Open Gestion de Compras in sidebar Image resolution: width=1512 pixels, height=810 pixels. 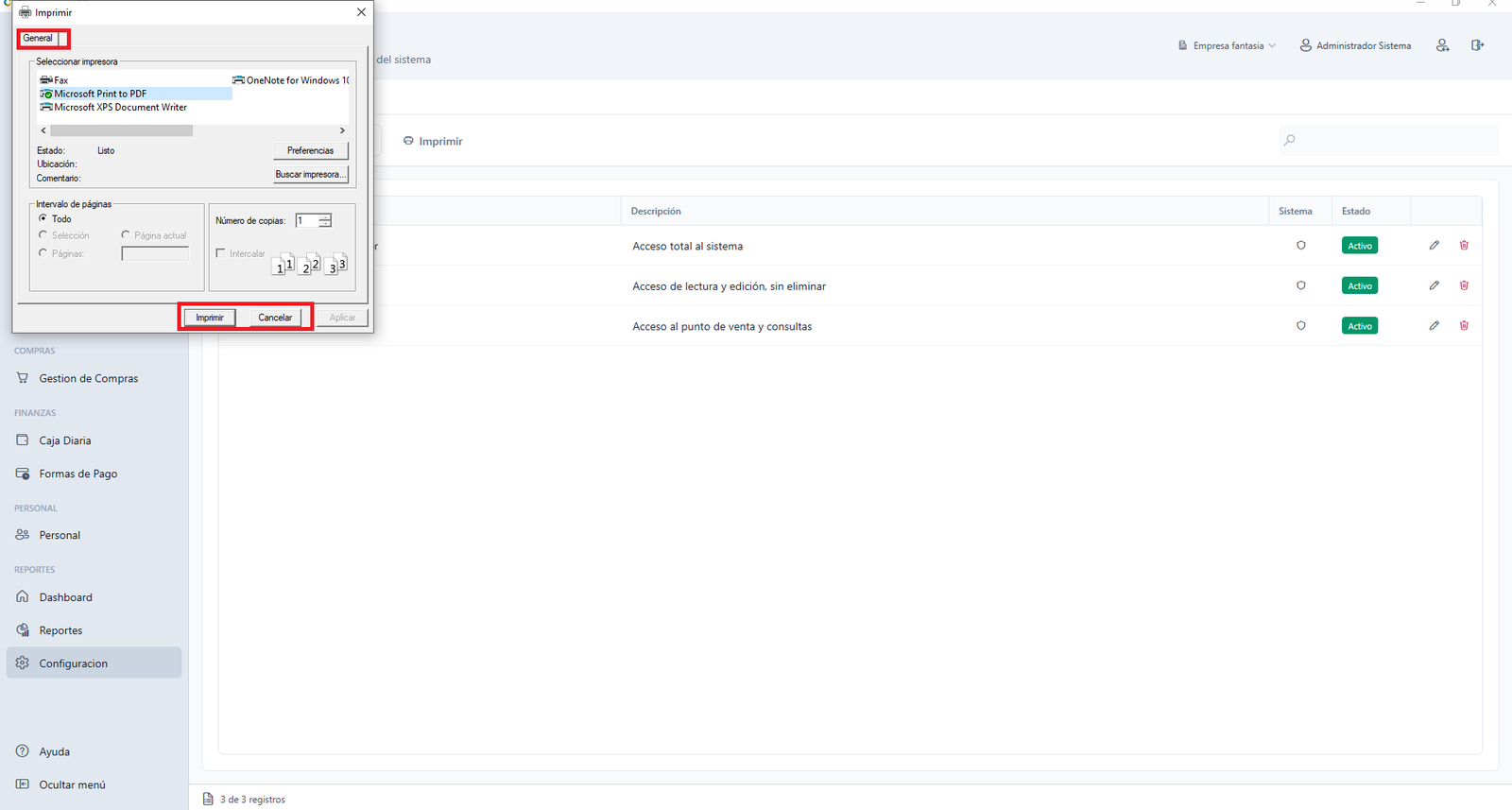click(x=88, y=378)
